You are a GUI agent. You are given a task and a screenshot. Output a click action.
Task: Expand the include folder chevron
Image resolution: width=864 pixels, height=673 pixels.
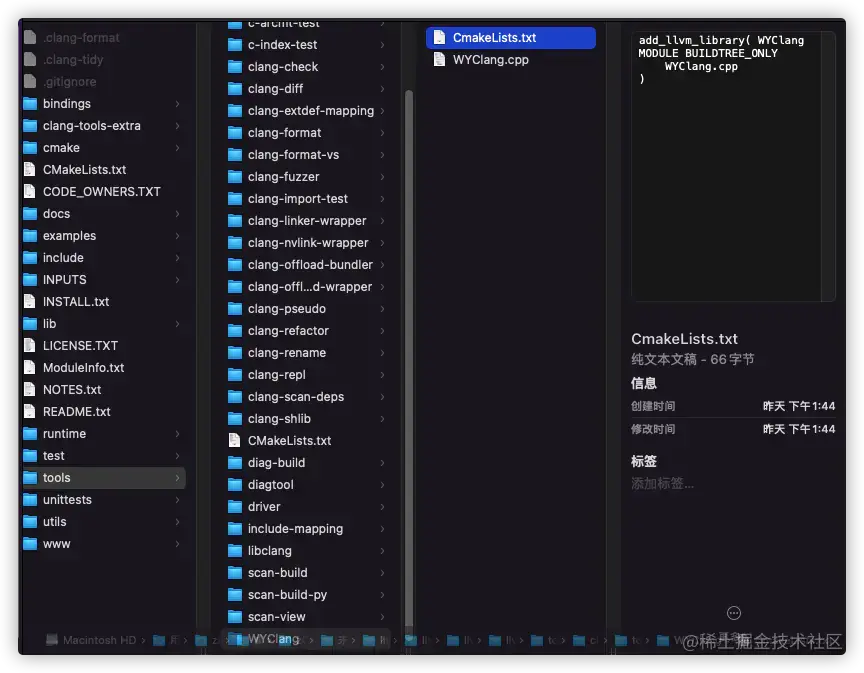[x=178, y=257]
